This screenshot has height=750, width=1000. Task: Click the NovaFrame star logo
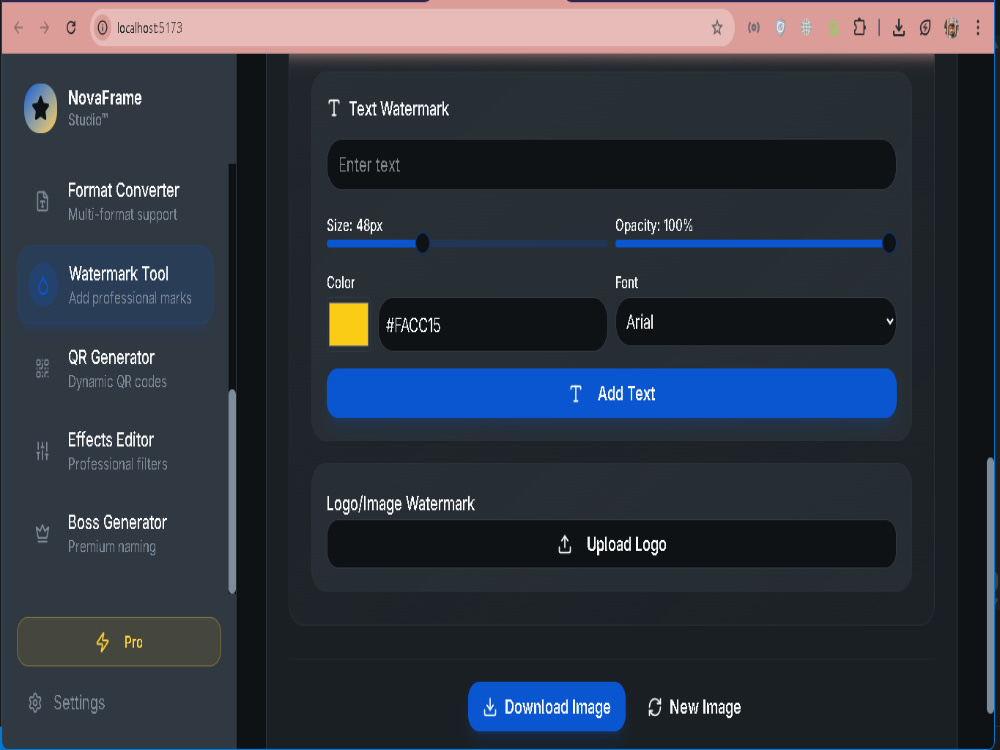coord(40,108)
